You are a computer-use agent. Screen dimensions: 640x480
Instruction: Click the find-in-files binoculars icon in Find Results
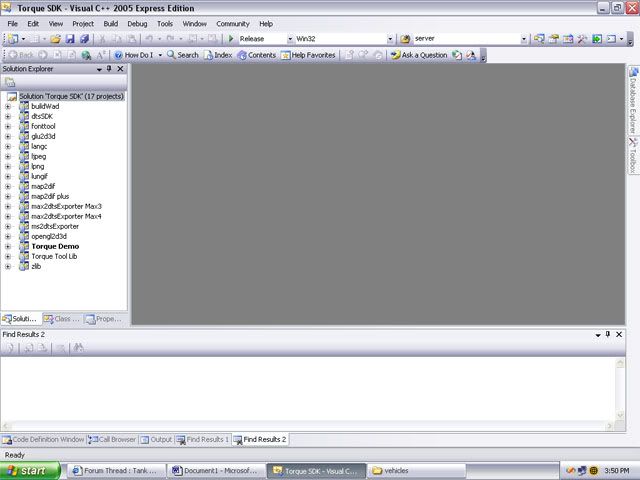[78, 348]
